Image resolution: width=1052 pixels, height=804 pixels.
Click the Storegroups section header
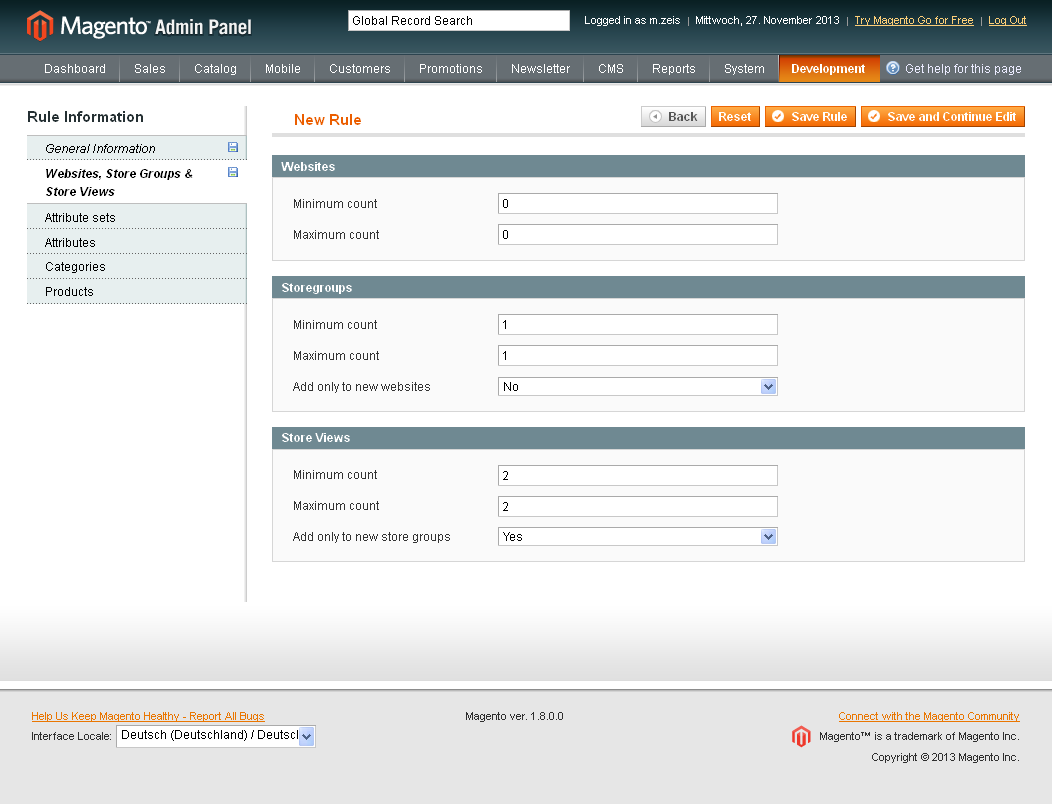pos(648,287)
